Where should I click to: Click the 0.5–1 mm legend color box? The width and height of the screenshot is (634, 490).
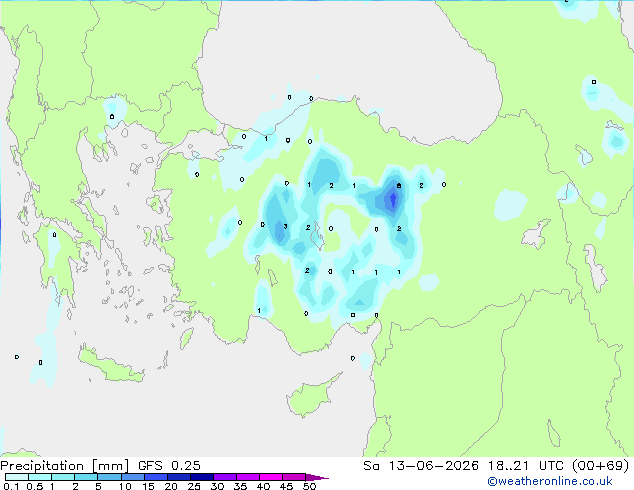point(40,477)
